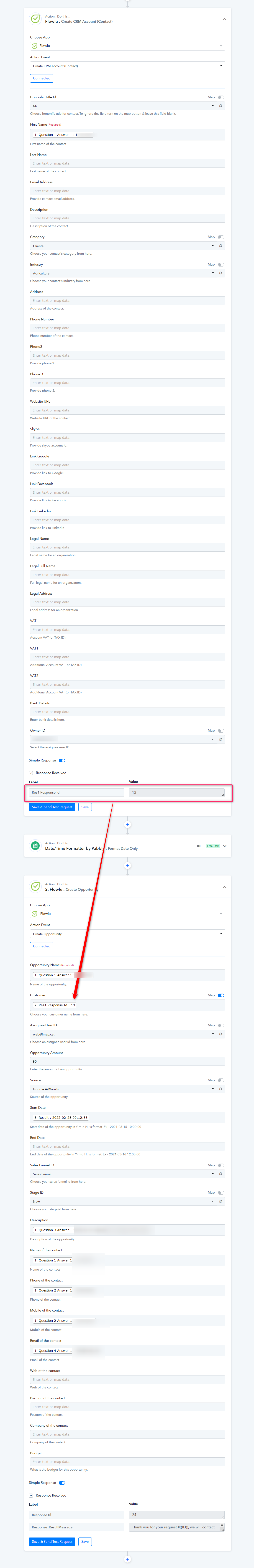
Task: Collapse Response Received in Create Opportunity
Action: pyautogui.click(x=31, y=1496)
